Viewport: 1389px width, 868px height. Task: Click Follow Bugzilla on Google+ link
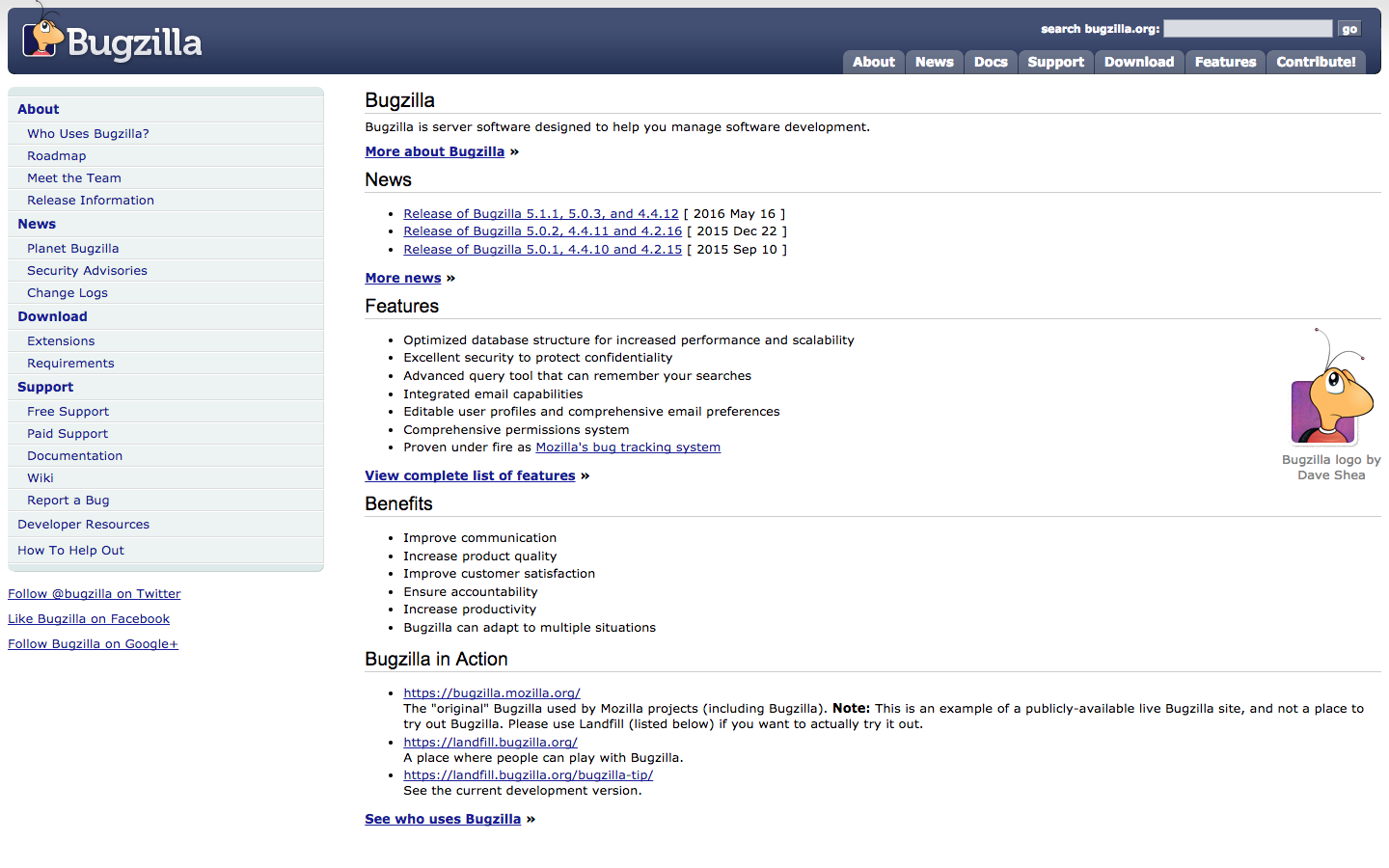click(94, 644)
